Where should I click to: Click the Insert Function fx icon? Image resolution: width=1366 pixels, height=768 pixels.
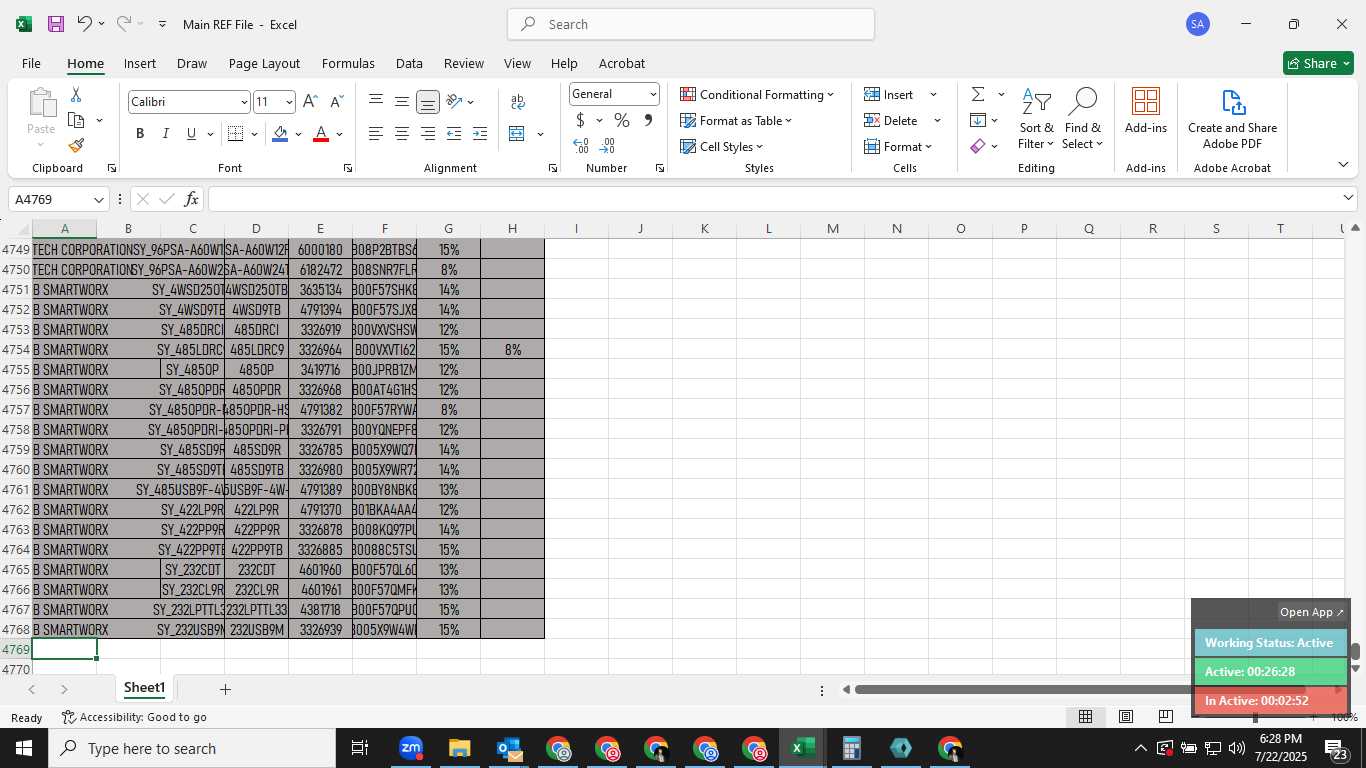click(x=192, y=199)
